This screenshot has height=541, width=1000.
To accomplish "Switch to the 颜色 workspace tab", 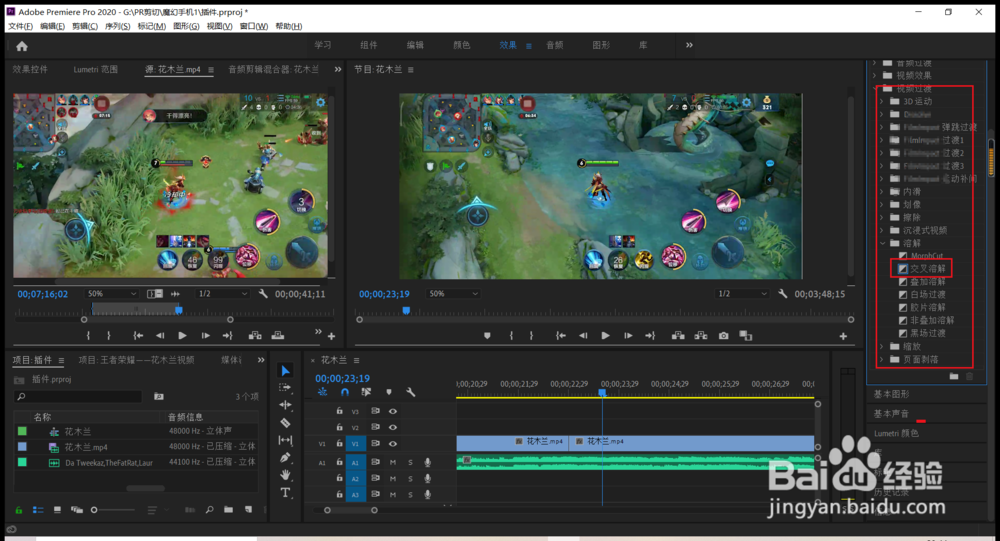I will [462, 45].
